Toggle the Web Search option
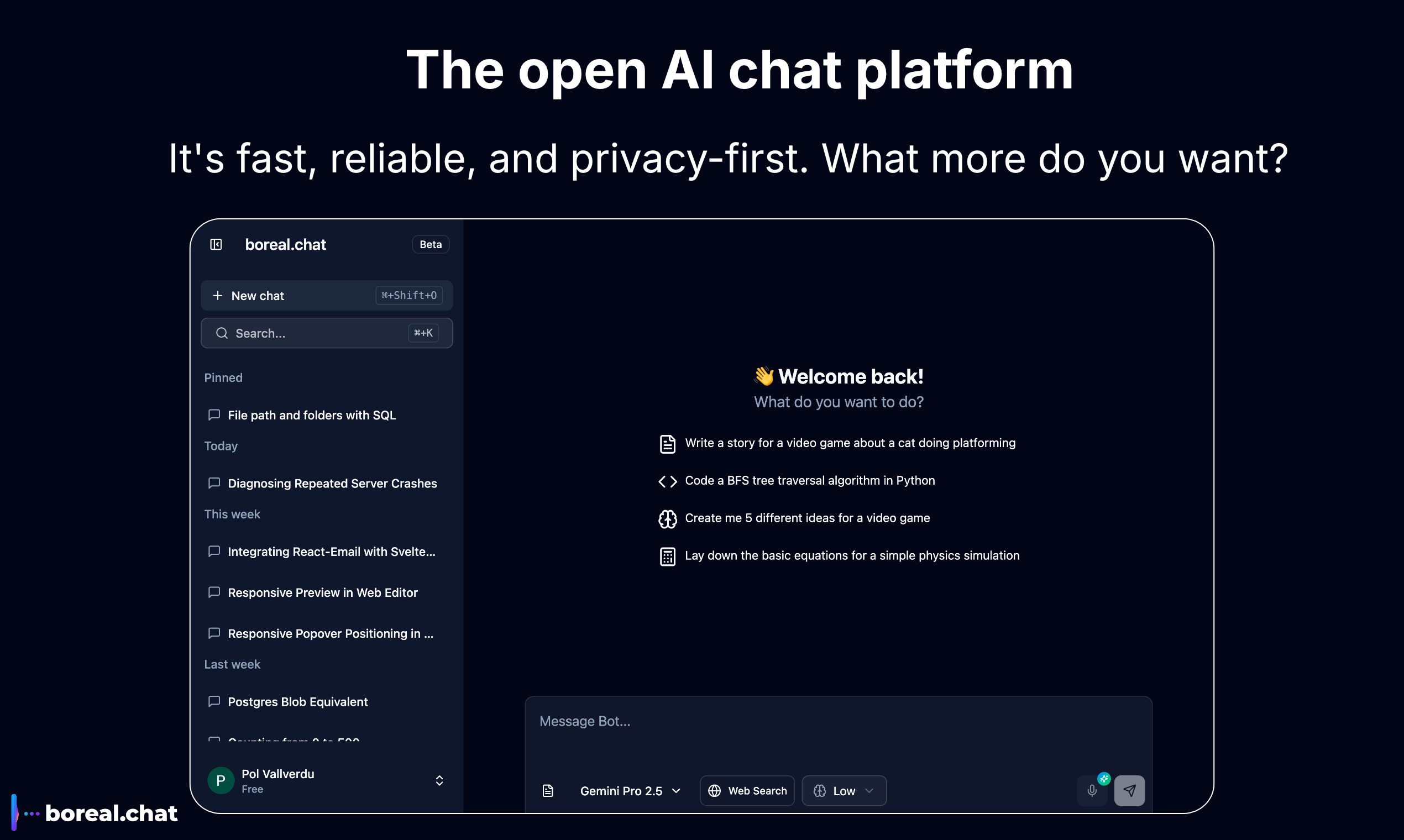 point(747,791)
